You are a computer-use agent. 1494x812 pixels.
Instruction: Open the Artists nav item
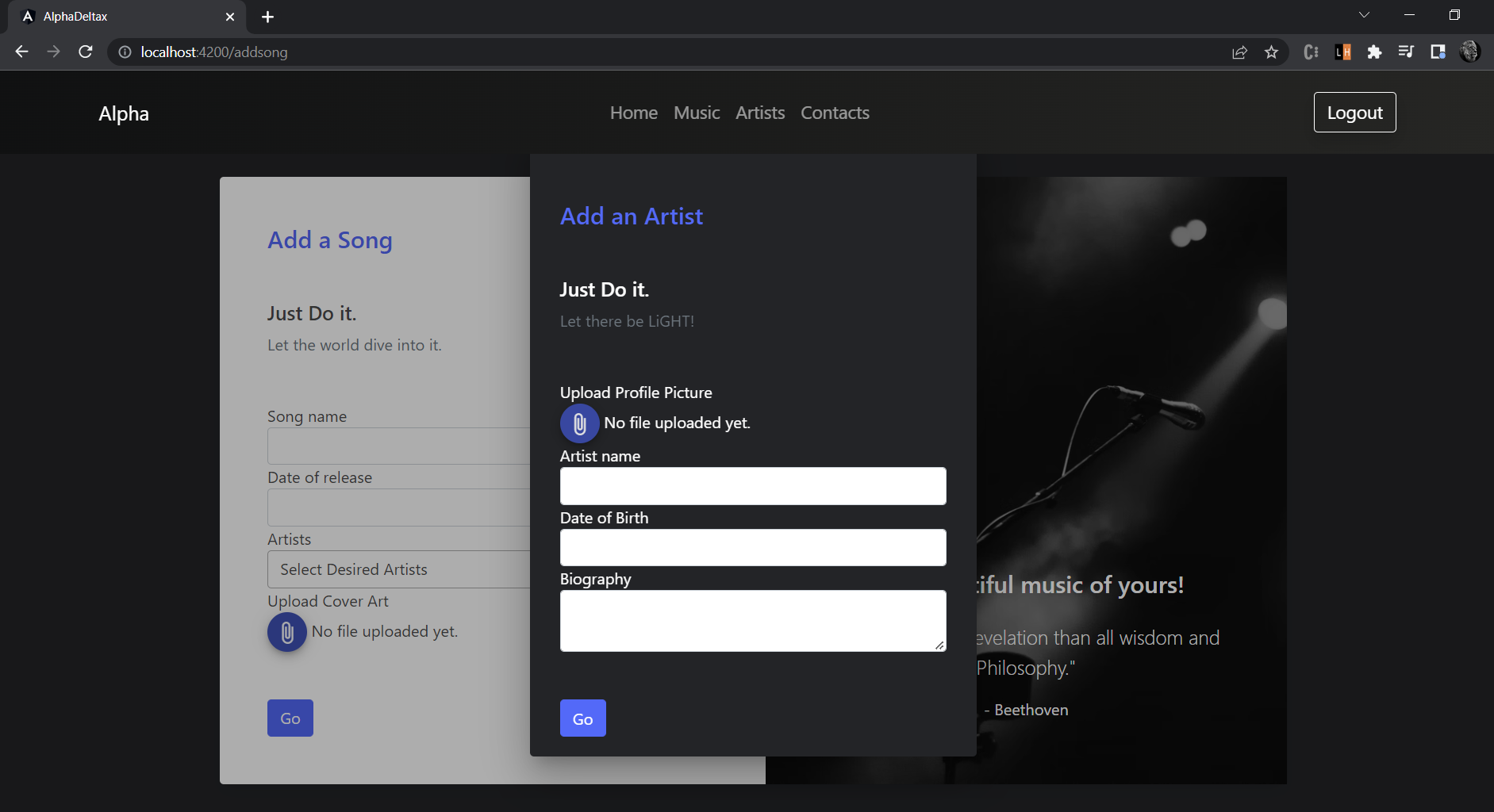760,113
